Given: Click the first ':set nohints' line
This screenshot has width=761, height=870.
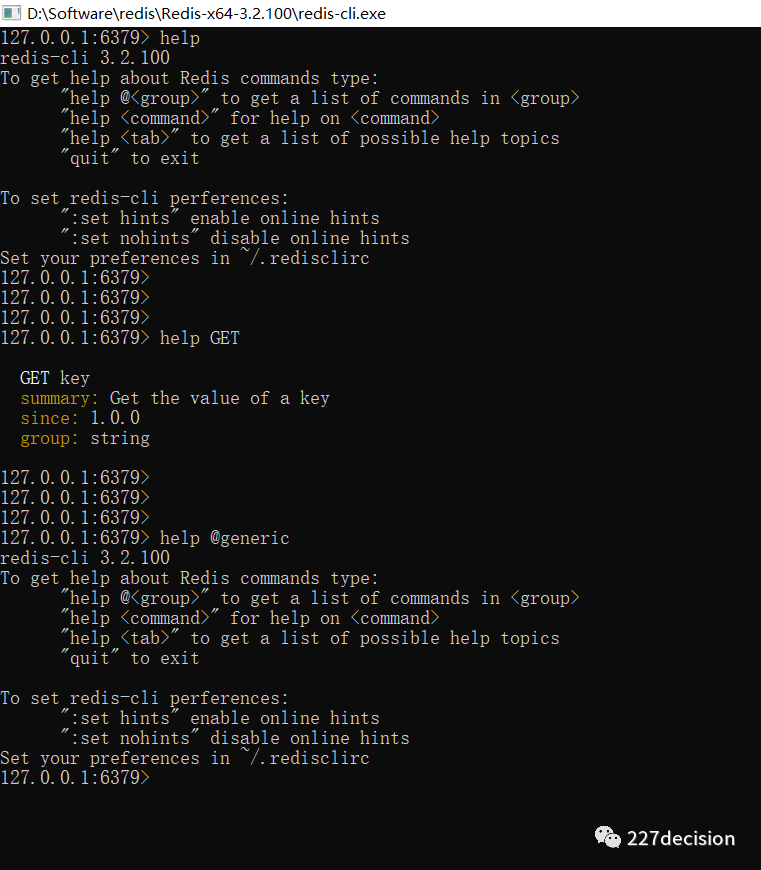Looking at the screenshot, I should pyautogui.click(x=235, y=238).
